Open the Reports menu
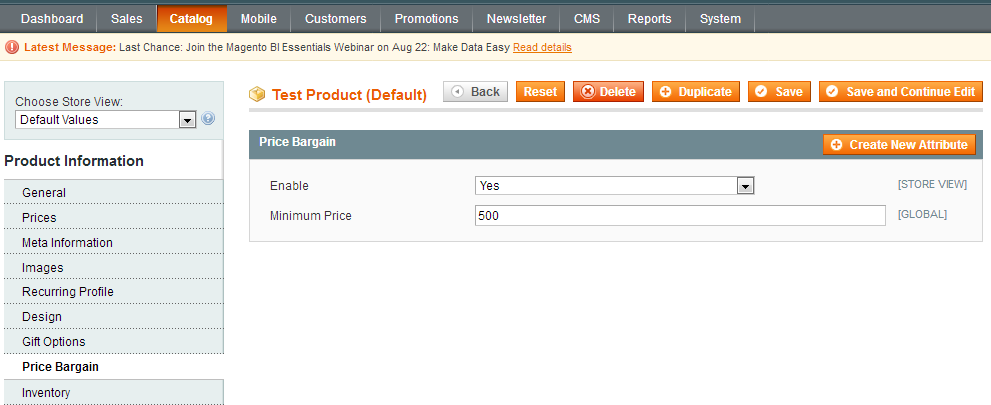Viewport: 991px width, 405px height. [x=649, y=19]
